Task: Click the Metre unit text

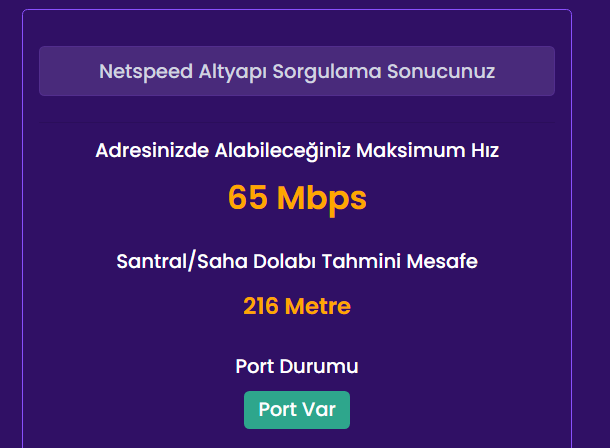Action: [x=317, y=306]
